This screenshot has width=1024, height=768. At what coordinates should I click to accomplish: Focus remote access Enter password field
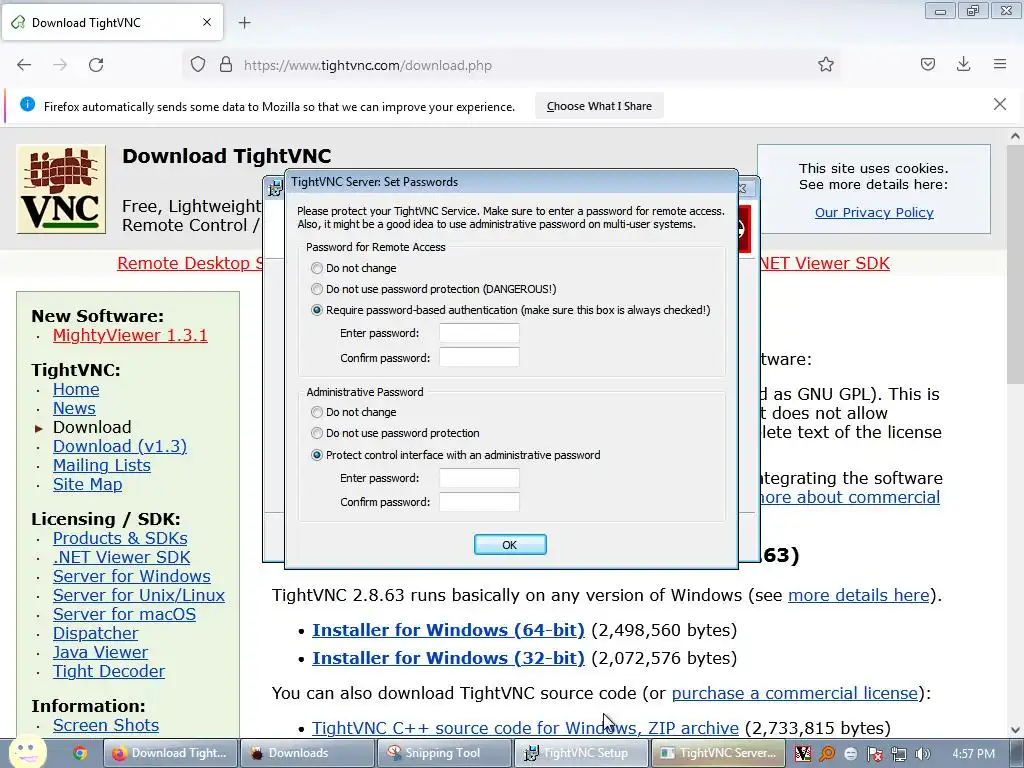coord(479,333)
